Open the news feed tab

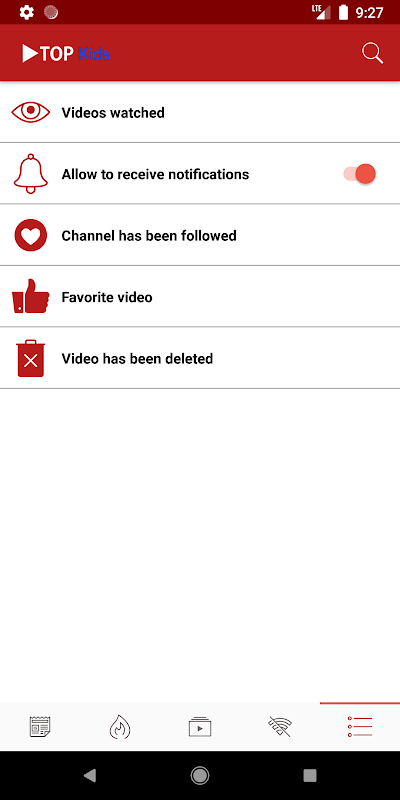pyautogui.click(x=40, y=726)
